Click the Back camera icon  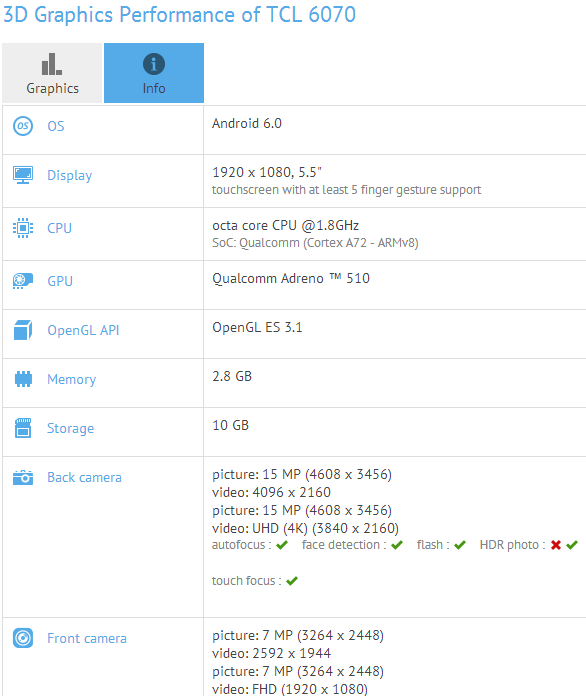(x=23, y=478)
